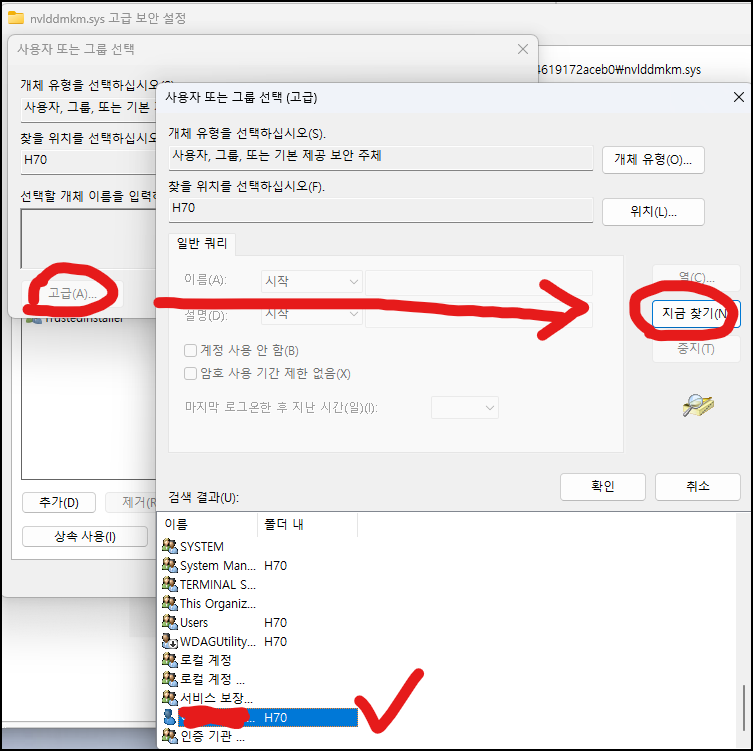Viewport: 753px width, 751px height.
Task: Select the TERMINAL S... group icon
Action: 170,584
